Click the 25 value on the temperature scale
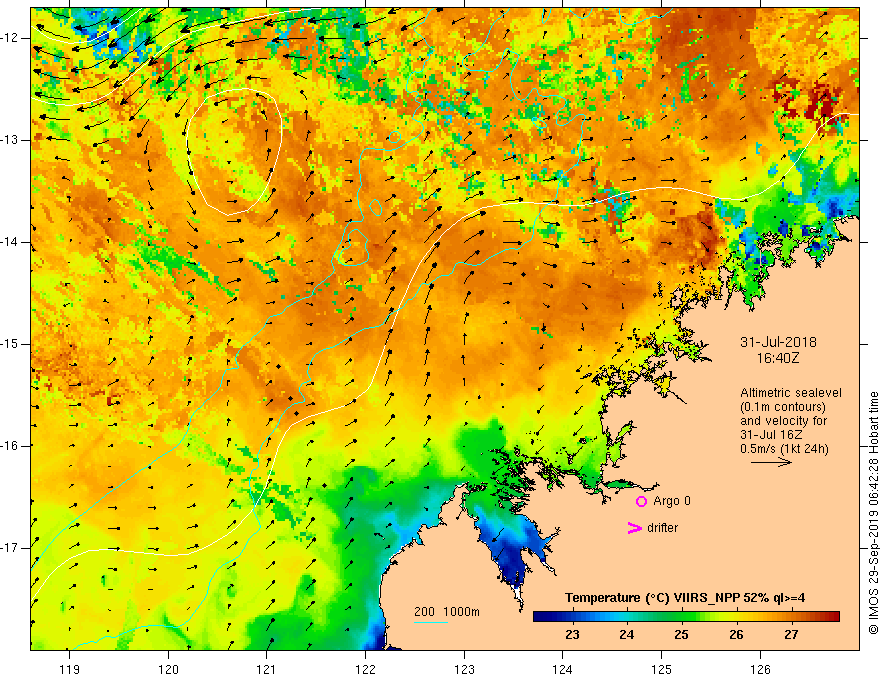 click(681, 635)
